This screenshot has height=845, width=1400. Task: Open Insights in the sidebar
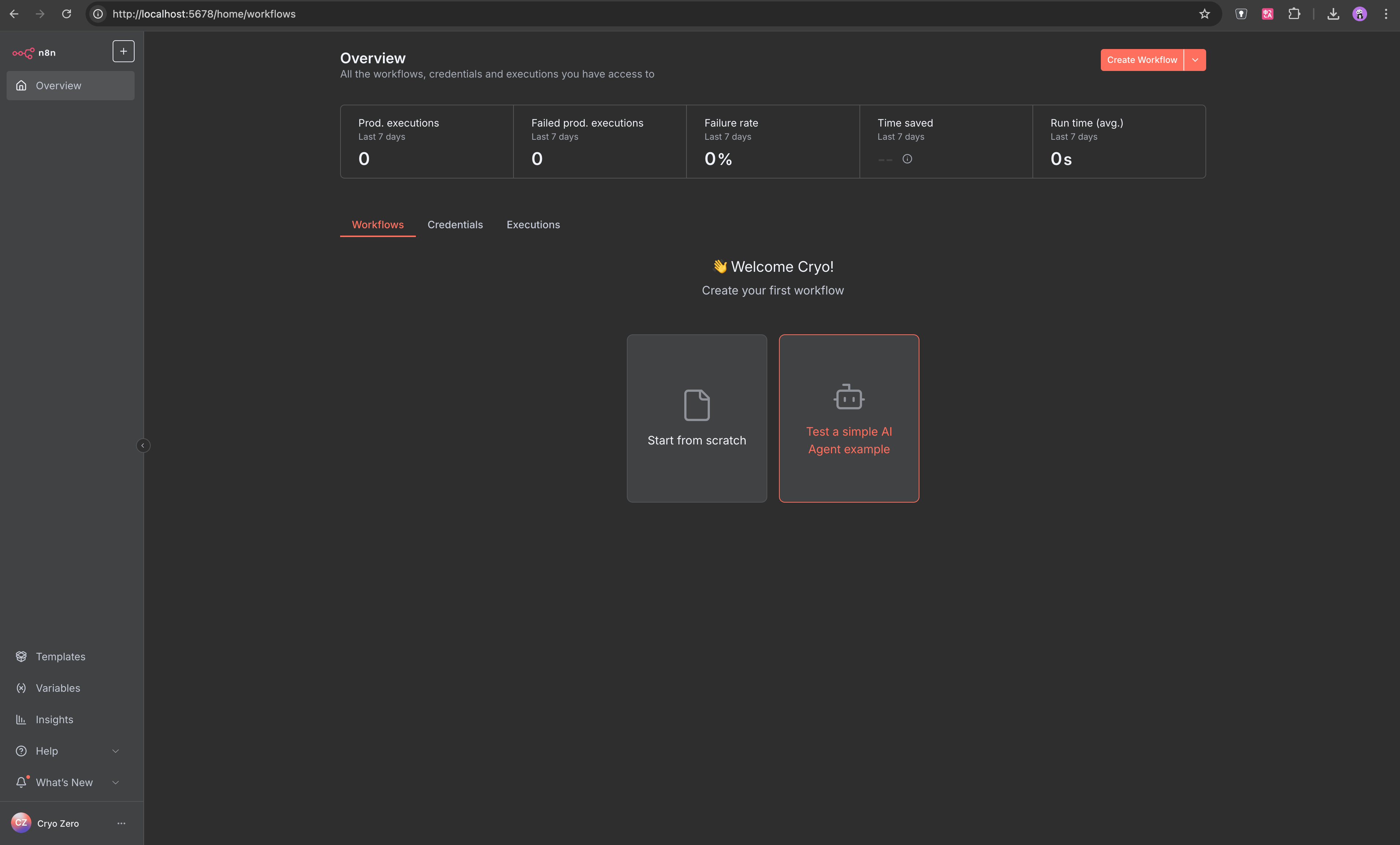(x=54, y=720)
